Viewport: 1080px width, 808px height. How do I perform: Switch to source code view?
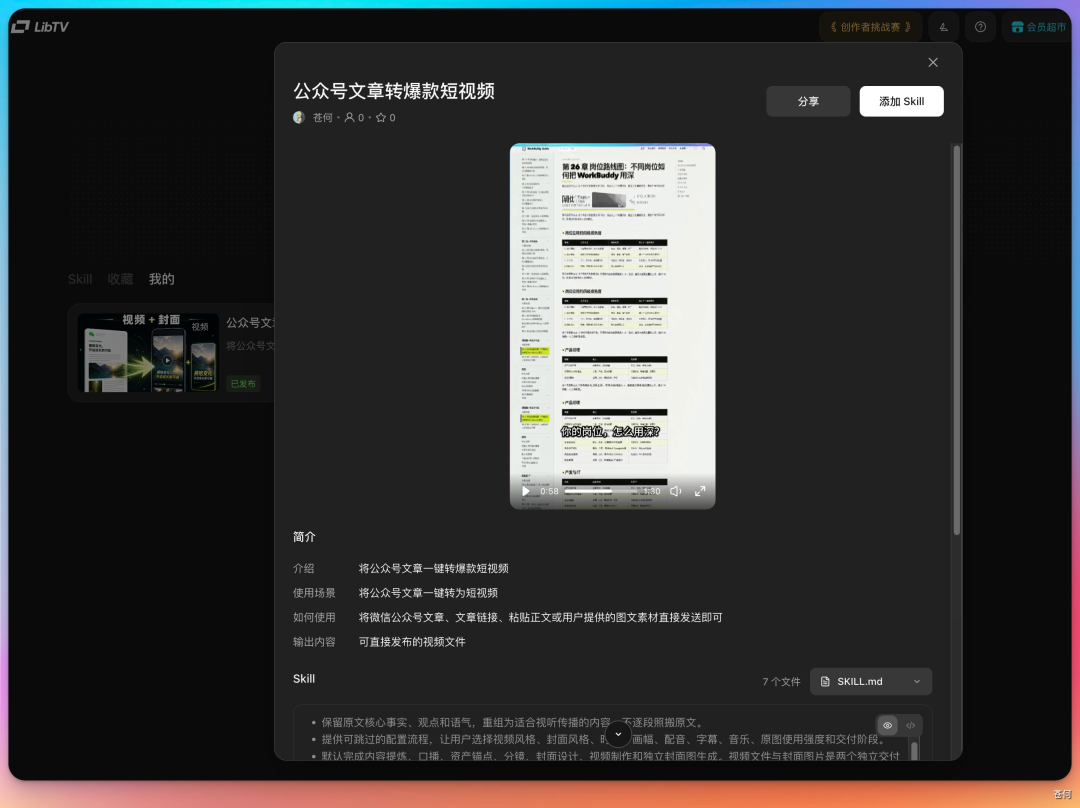[911, 725]
